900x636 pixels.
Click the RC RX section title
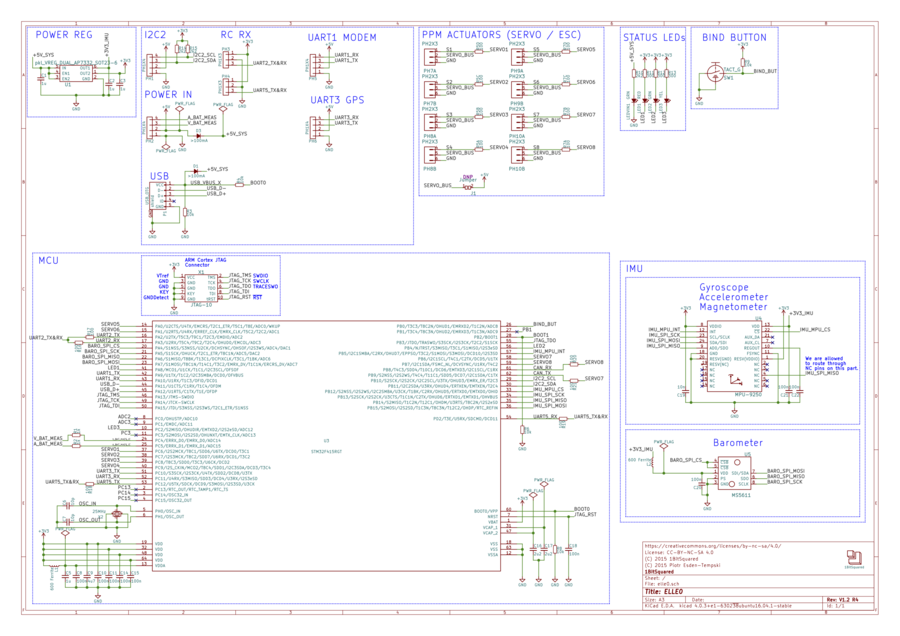235,35
